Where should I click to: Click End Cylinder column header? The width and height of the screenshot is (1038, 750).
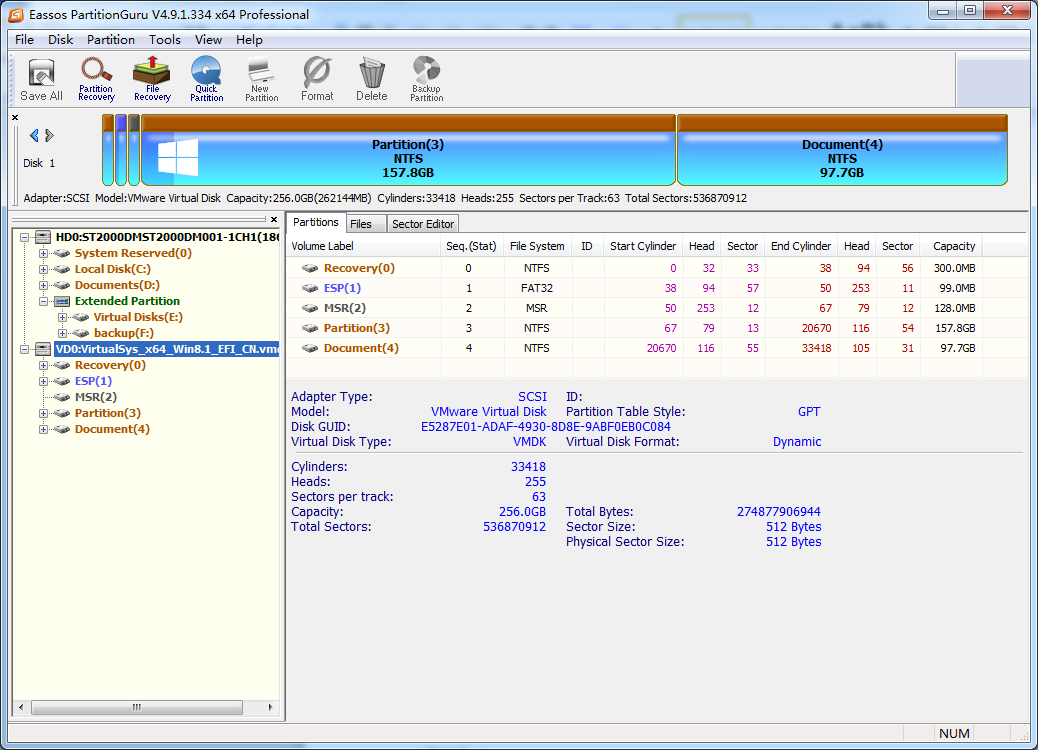click(801, 246)
